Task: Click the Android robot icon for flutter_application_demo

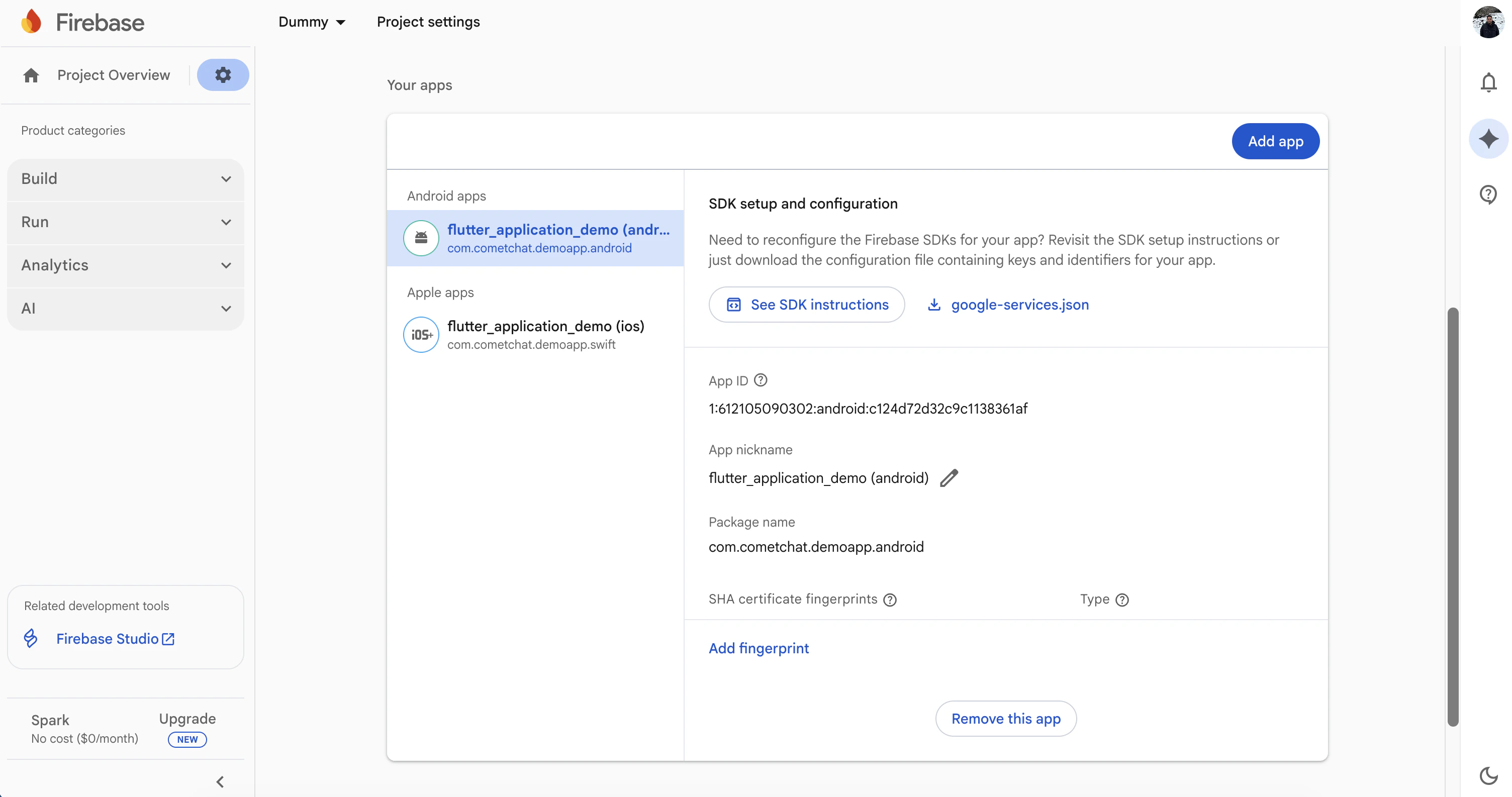Action: point(421,238)
